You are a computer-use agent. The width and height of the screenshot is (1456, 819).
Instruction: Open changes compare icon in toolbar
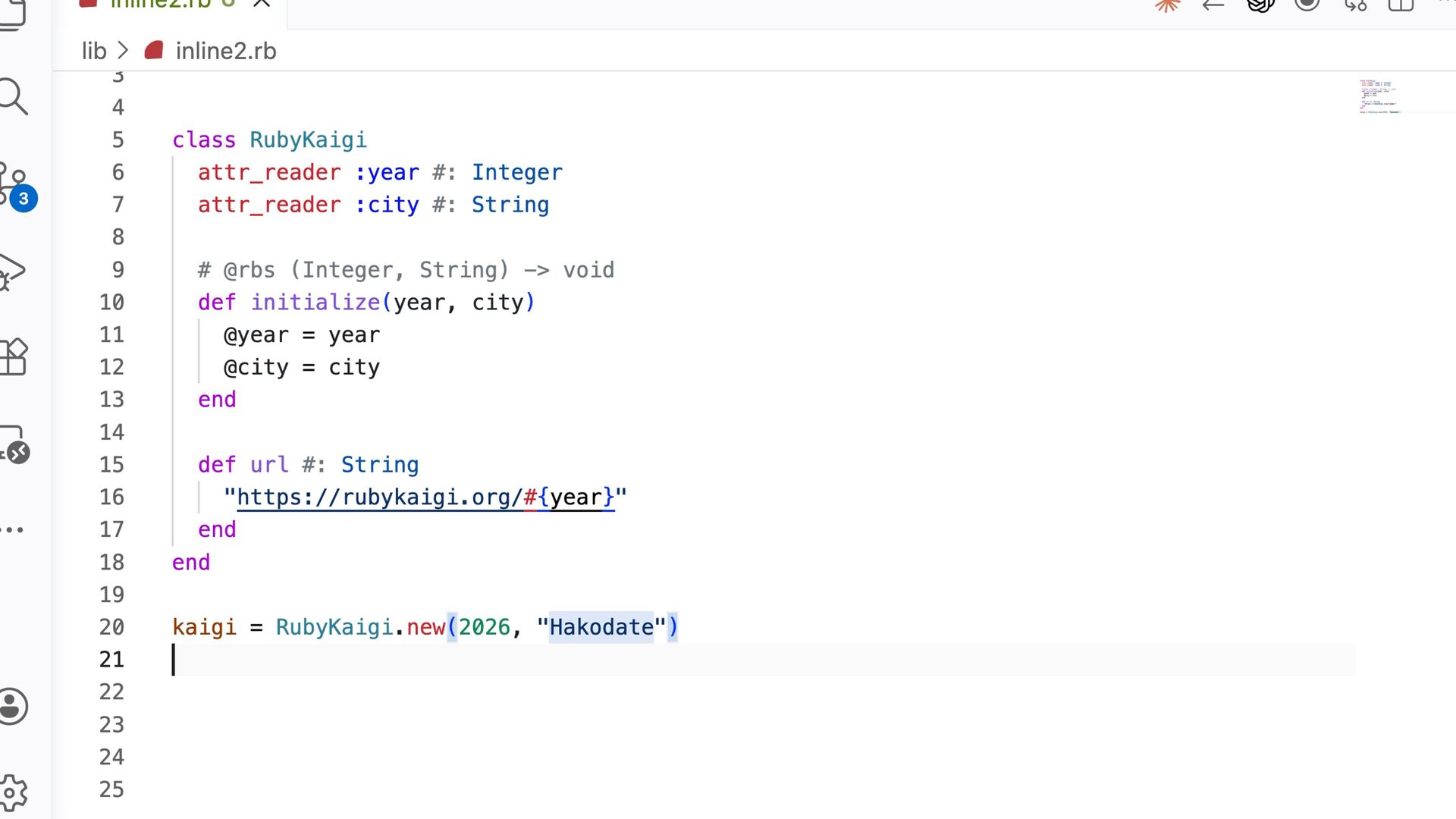(1355, 5)
